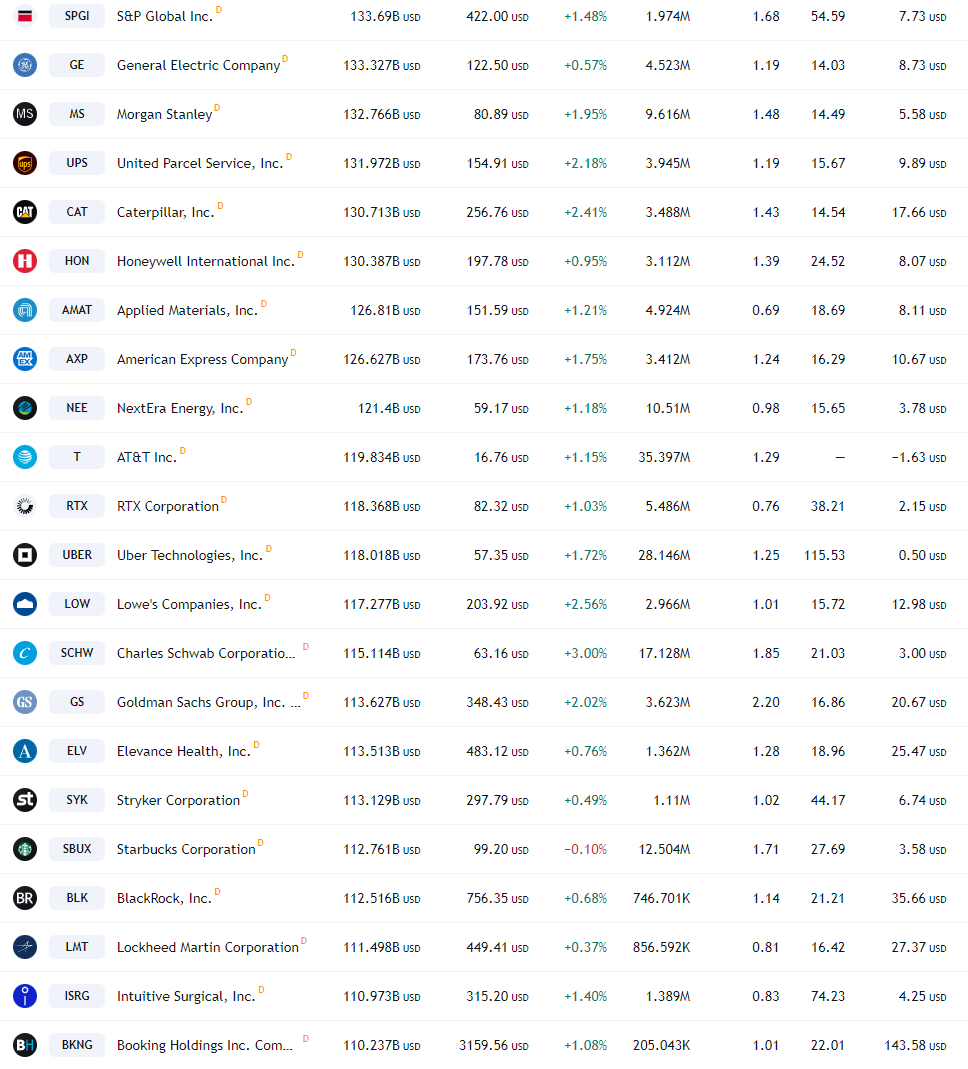Click the NextEra Energy logo icon
968x1069 pixels.
point(25,408)
